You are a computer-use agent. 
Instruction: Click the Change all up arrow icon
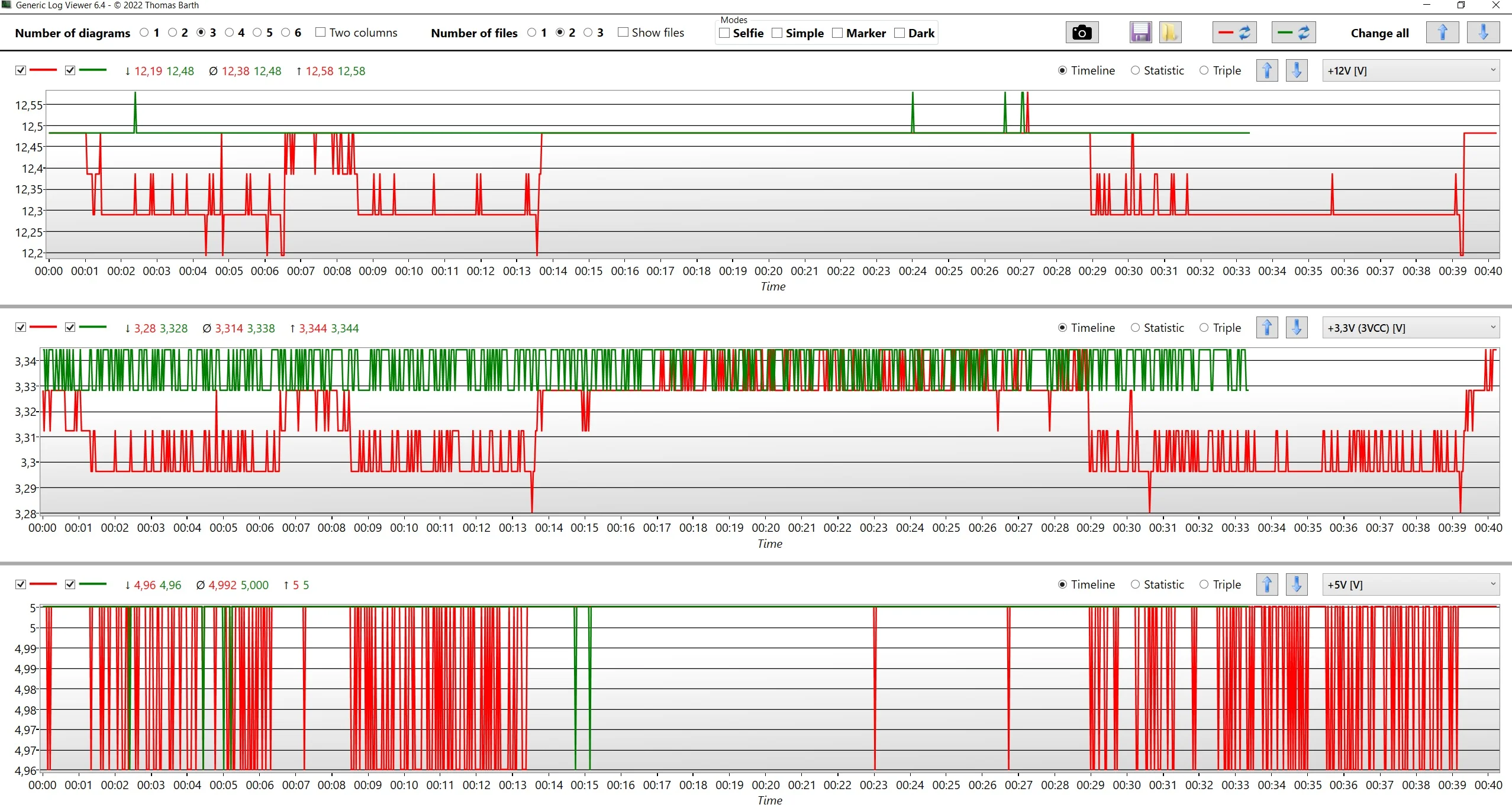(1442, 33)
